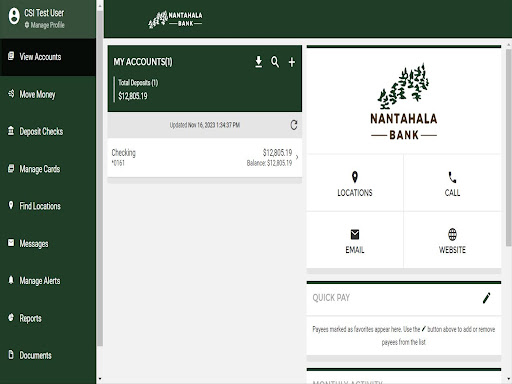Screen dimensions: 512x384
Task: Search accounts with the magnifier icon
Action: (x=275, y=62)
